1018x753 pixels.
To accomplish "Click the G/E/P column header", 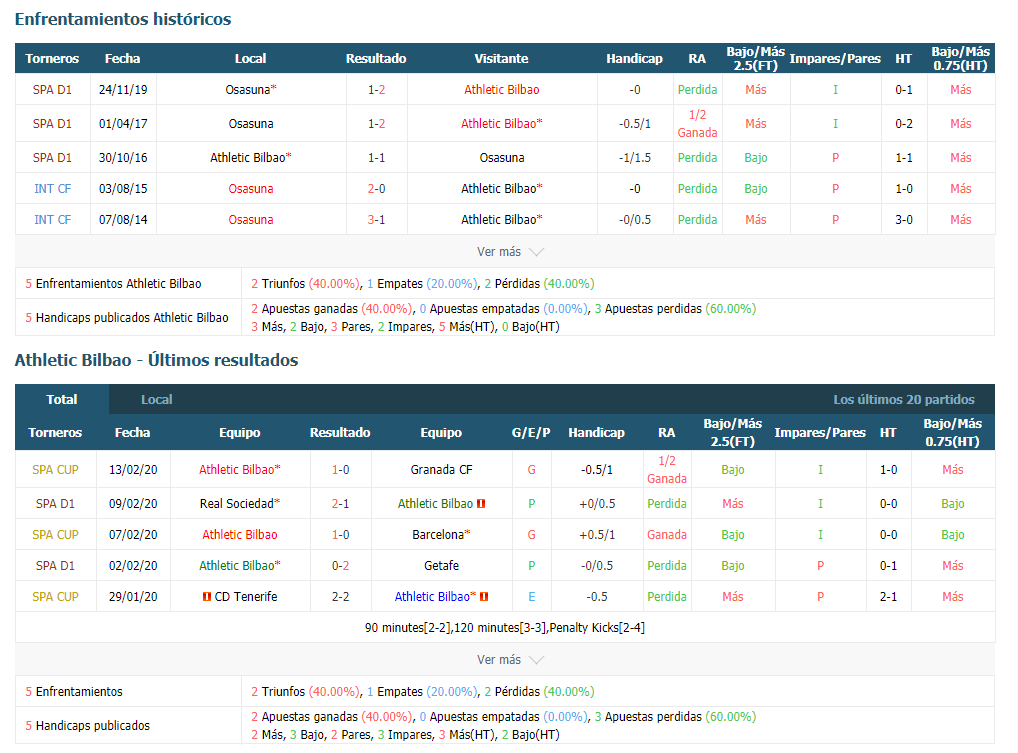I will [x=531, y=432].
